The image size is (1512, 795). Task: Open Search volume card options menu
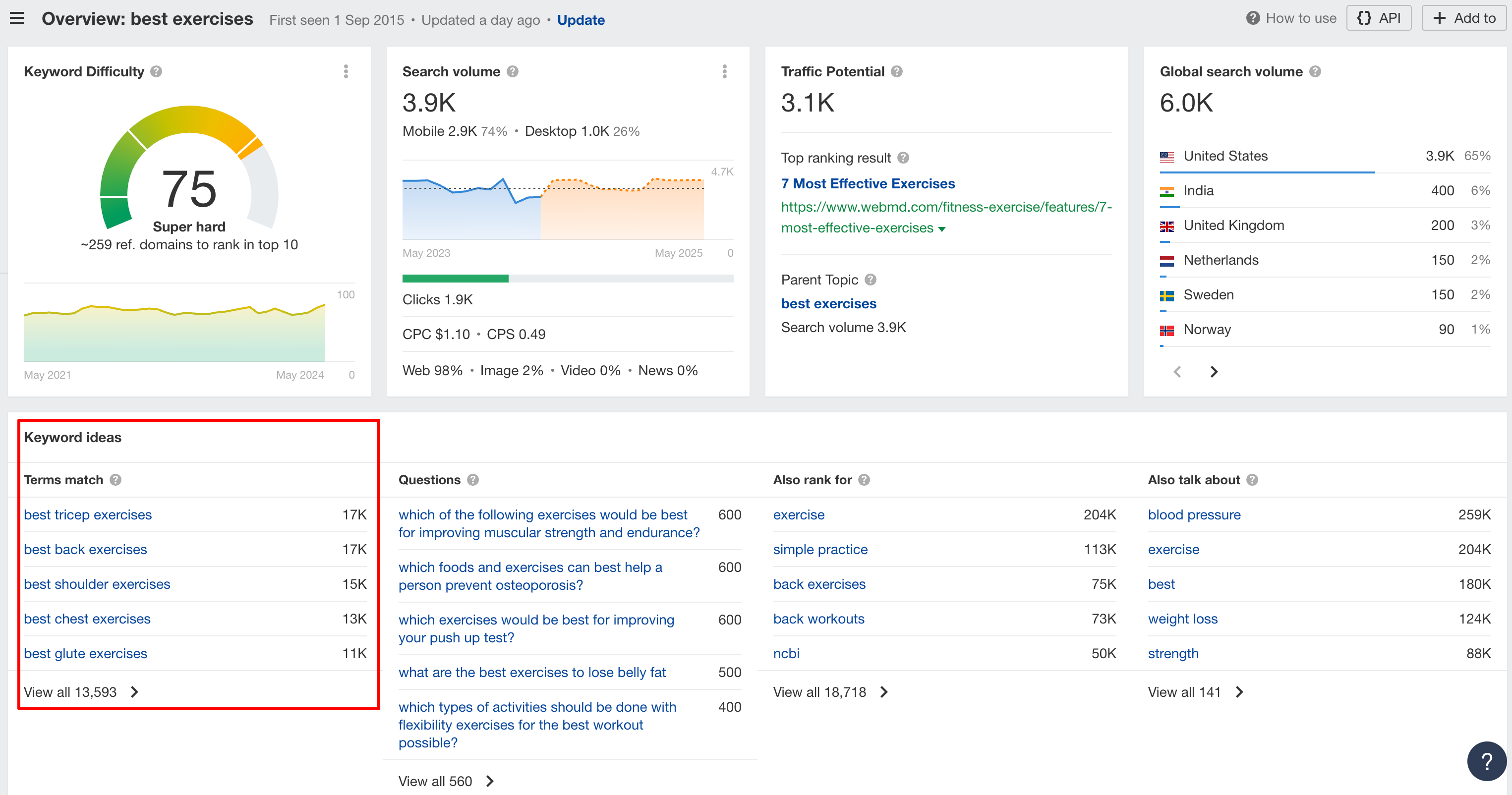[724, 71]
